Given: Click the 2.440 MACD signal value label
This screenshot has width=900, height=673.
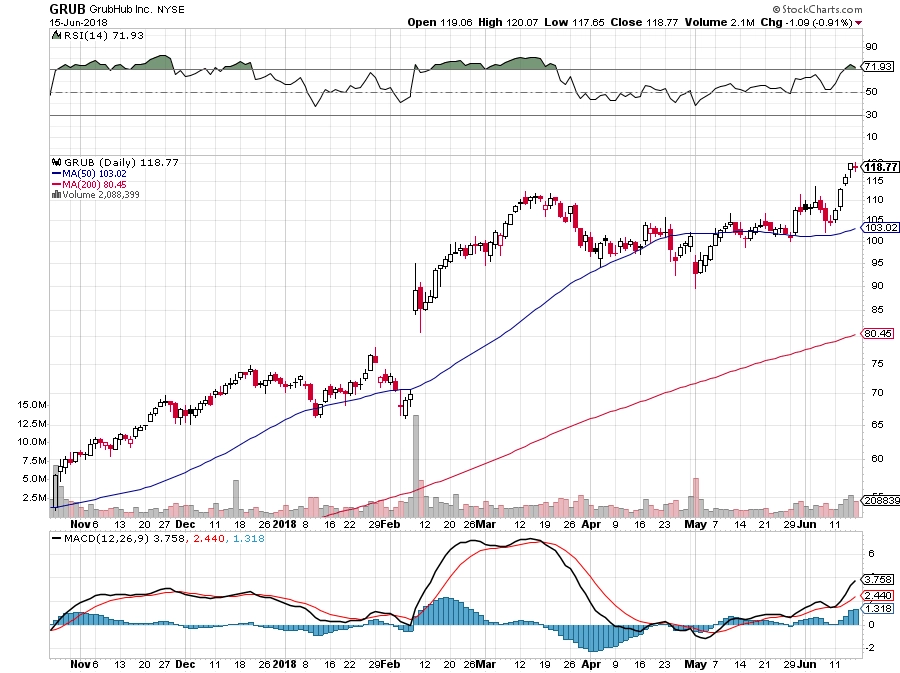Looking at the screenshot, I should 878,595.
